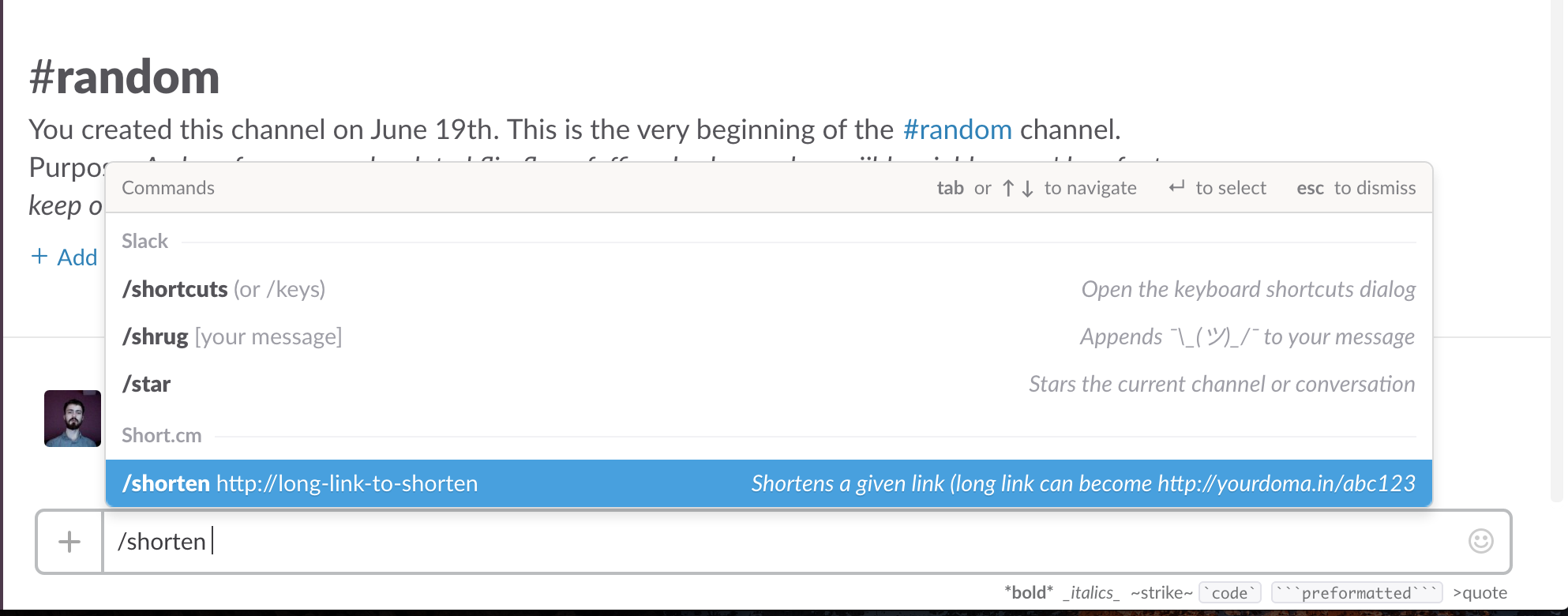This screenshot has height=616, width=1568.
Task: Click the plus icon to attach a file
Action: (69, 542)
